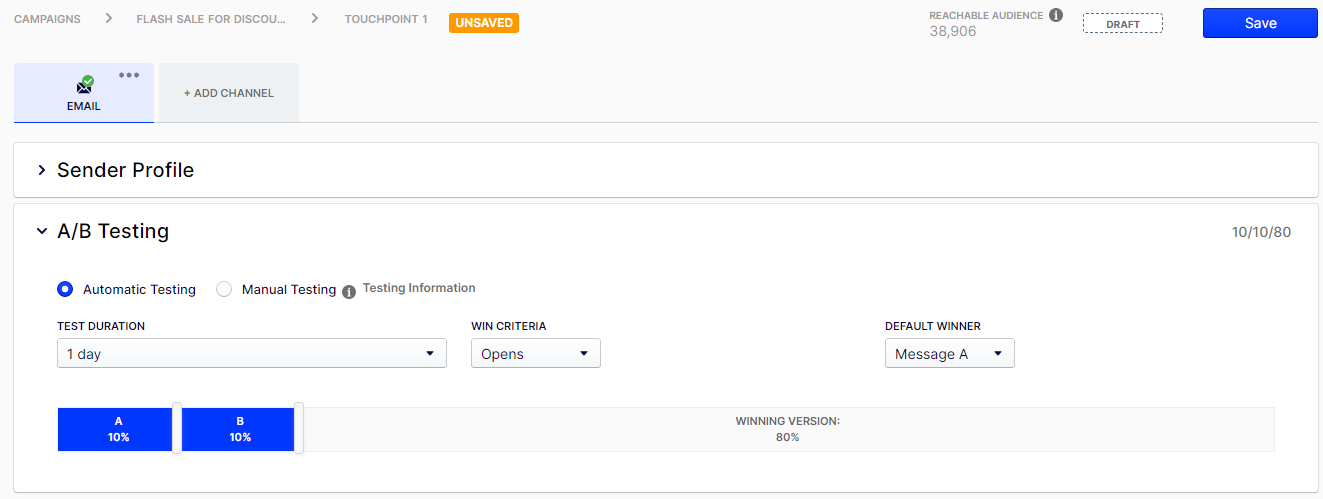Image resolution: width=1323 pixels, height=499 pixels.
Task: Select the Automatic Testing radio button
Action: tap(65, 289)
